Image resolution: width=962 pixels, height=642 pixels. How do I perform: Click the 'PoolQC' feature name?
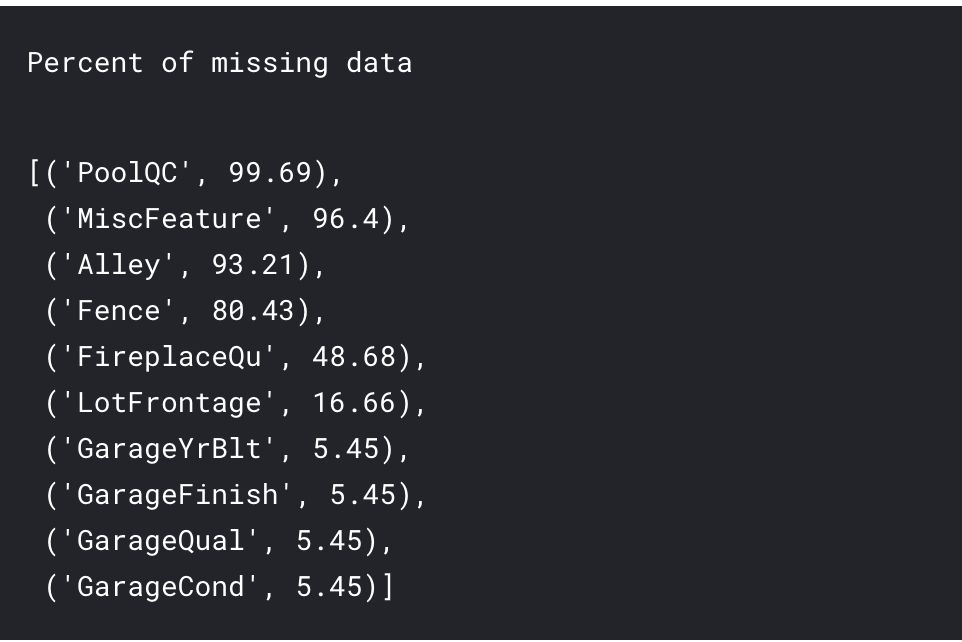point(127,173)
